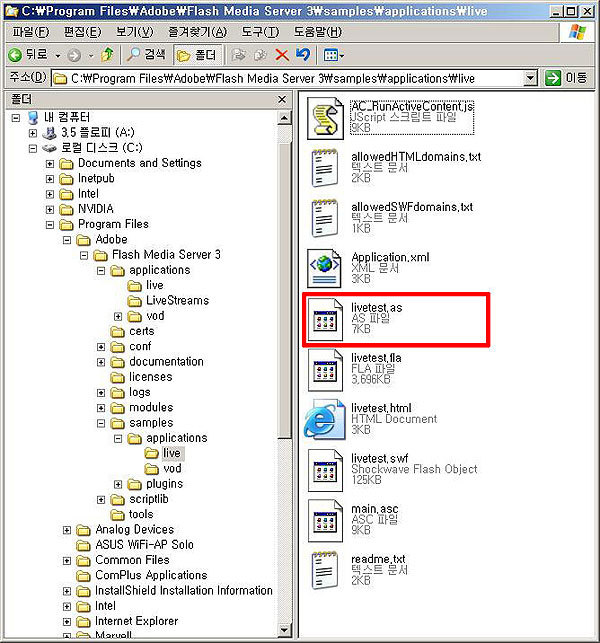Viewport: 600px width, 643px height.
Task: Select the licenses folder in tree
Action: 141,377
